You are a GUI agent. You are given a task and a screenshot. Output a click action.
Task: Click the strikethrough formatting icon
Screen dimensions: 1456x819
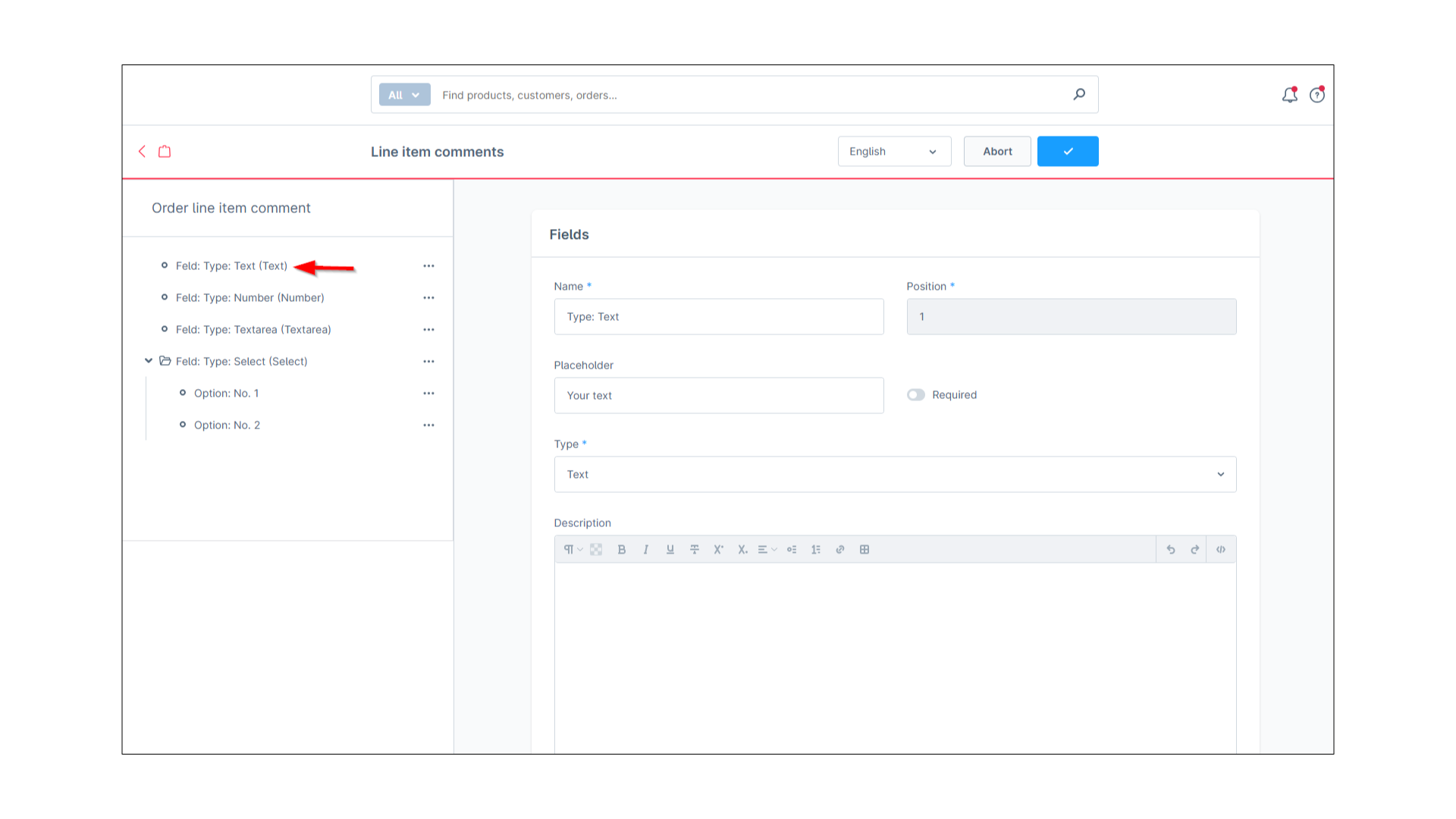click(x=694, y=549)
